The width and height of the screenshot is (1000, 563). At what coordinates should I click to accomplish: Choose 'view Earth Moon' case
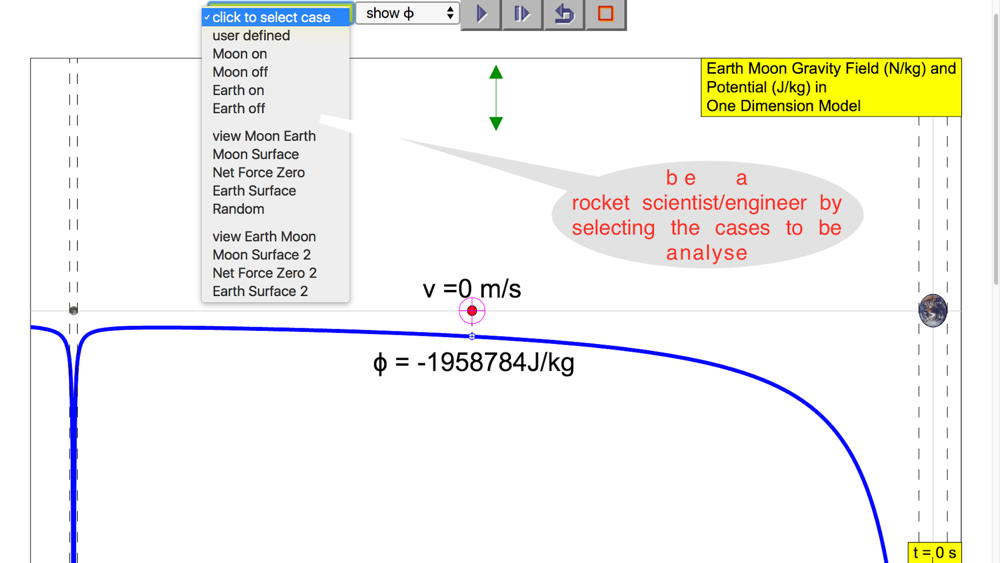pyautogui.click(x=276, y=237)
